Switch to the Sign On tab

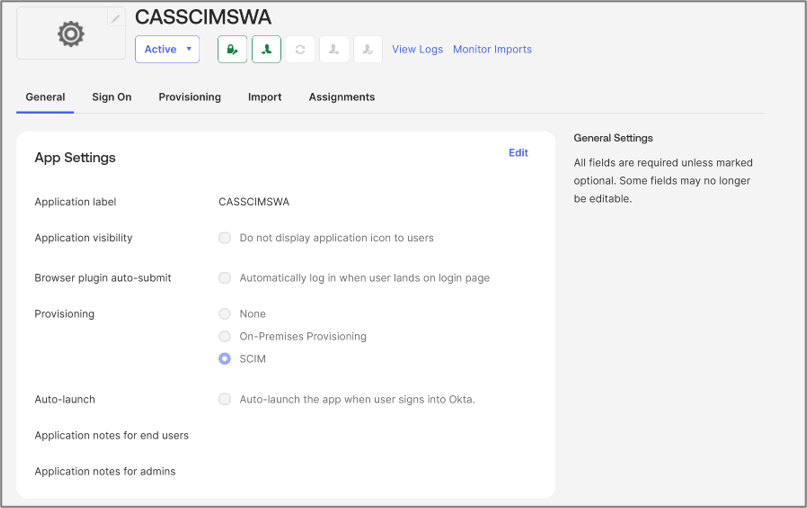pos(112,97)
